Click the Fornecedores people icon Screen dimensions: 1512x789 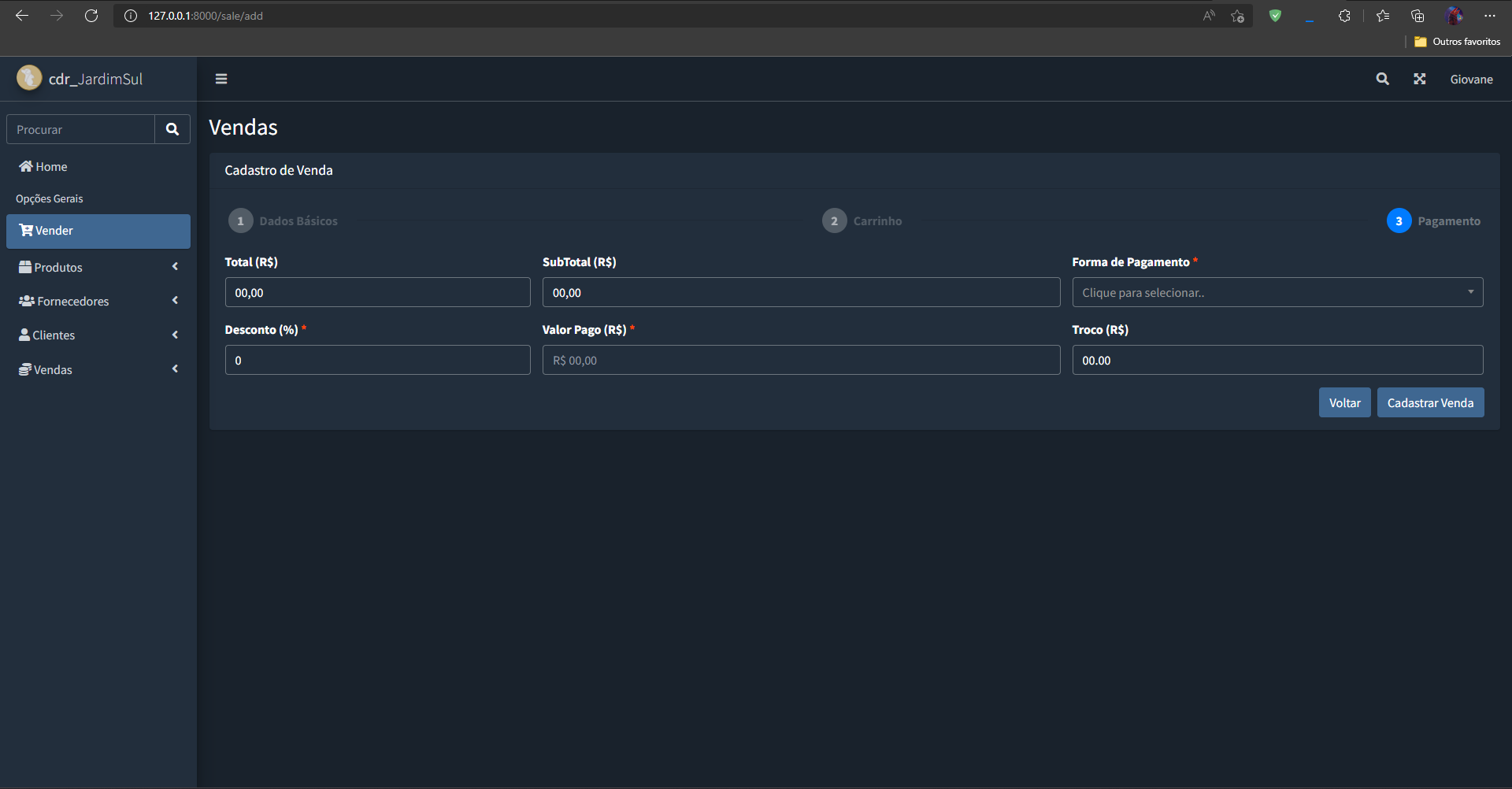coord(27,301)
